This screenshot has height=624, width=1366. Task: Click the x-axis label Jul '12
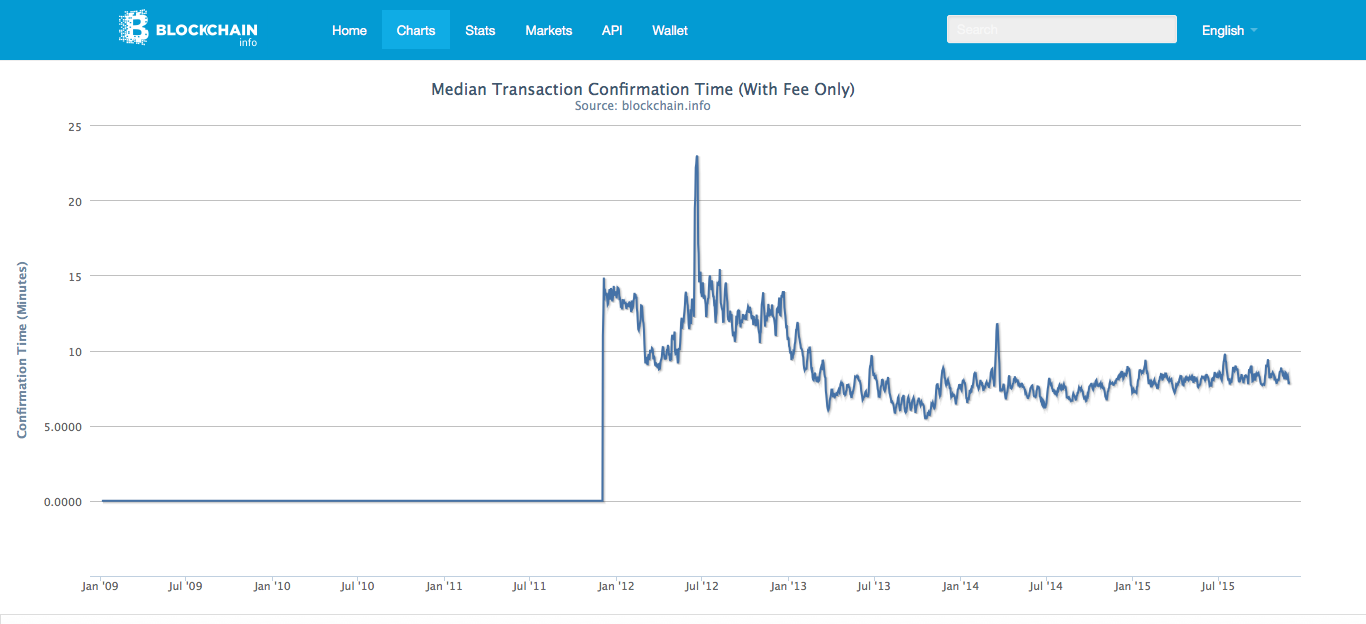(x=702, y=586)
